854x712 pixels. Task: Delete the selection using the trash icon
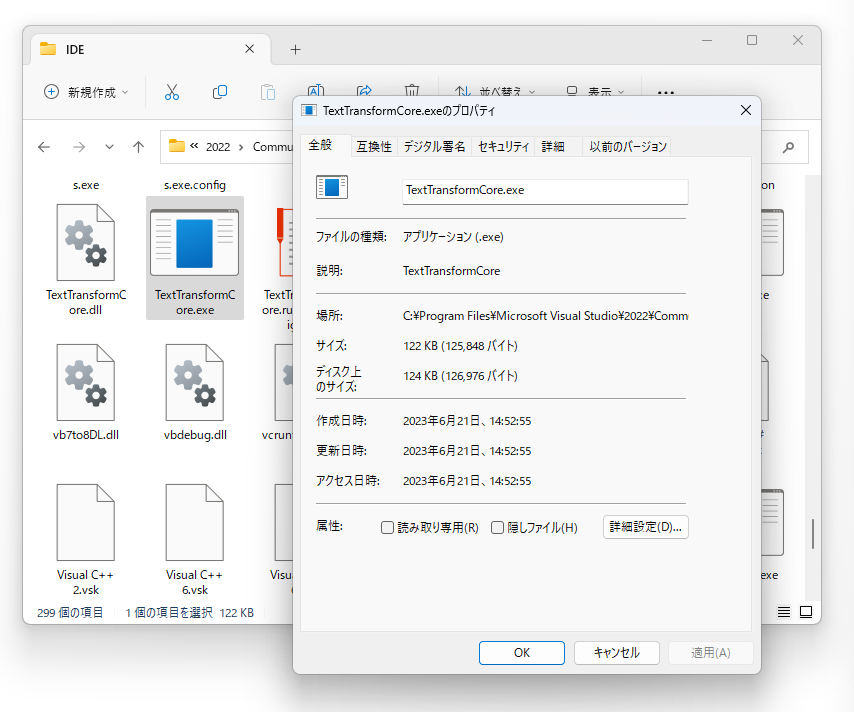click(x=411, y=90)
